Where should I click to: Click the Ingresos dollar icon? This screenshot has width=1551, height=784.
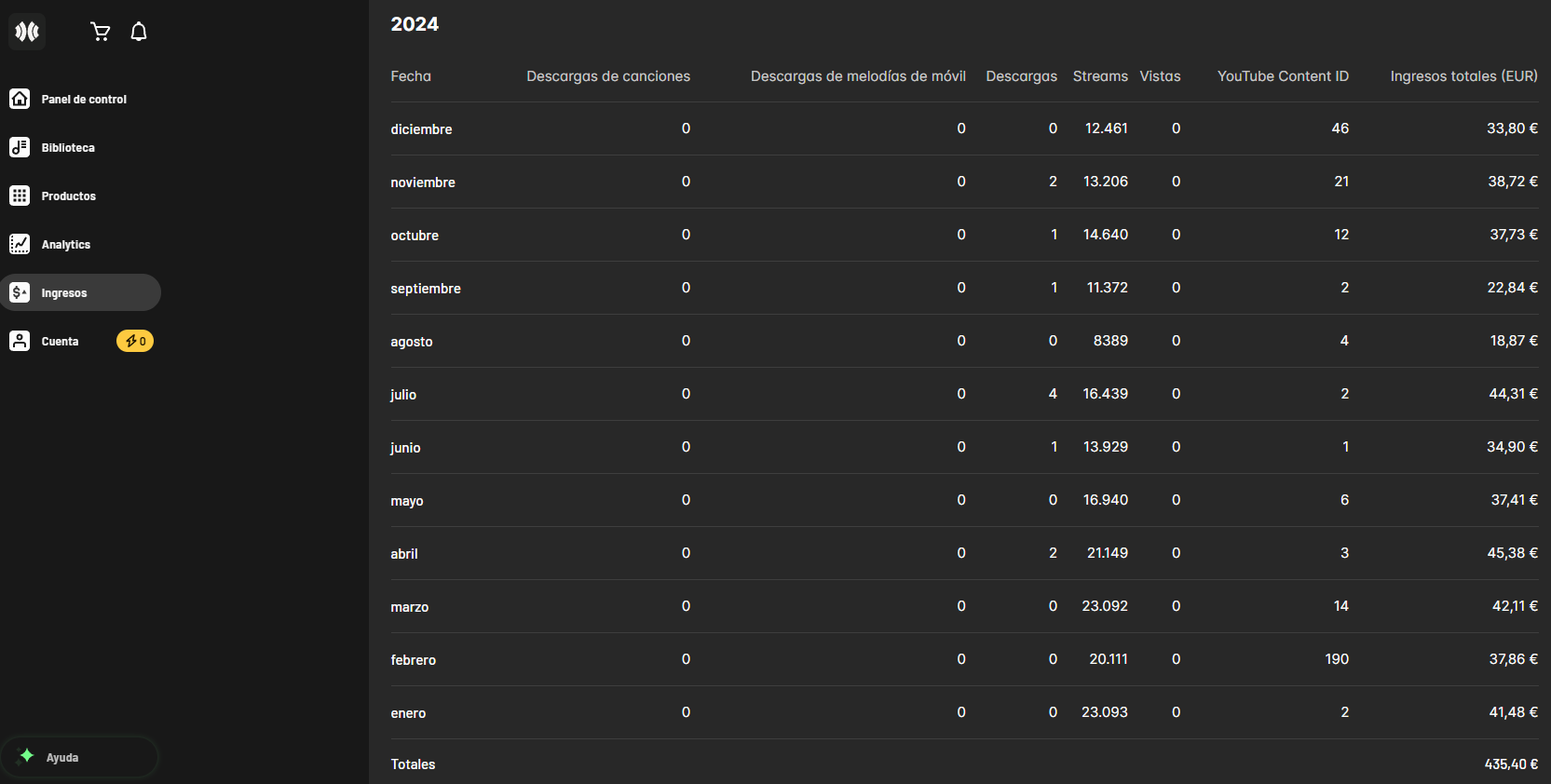click(20, 292)
